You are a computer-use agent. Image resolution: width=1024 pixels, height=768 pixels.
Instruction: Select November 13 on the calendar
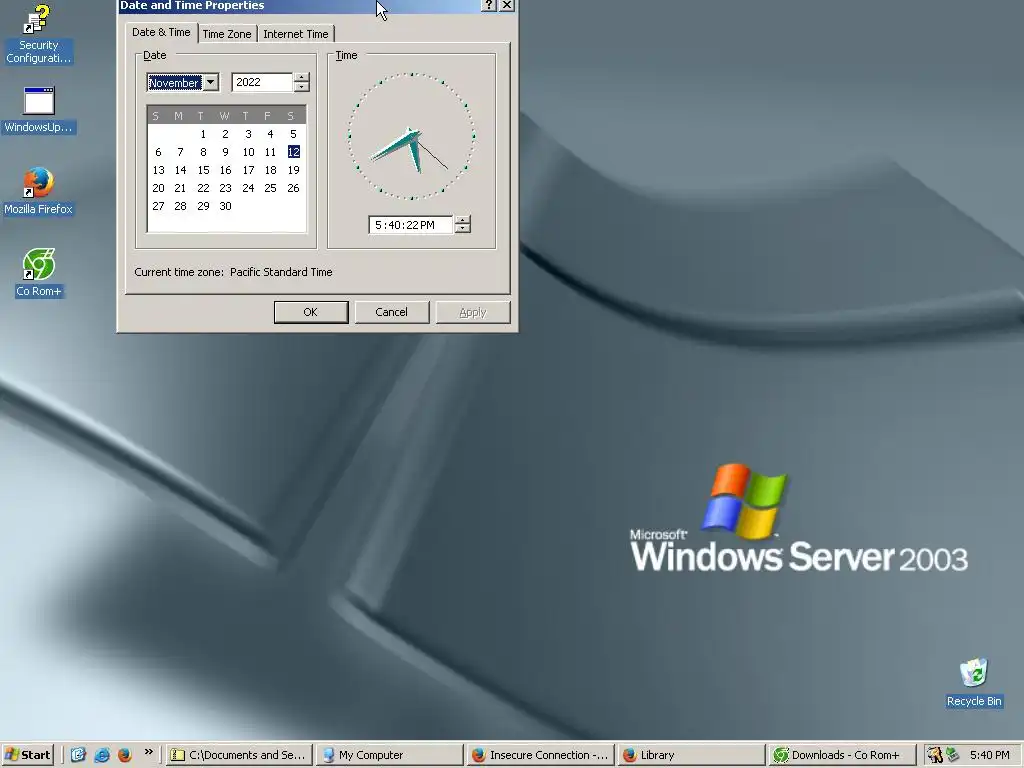click(158, 170)
